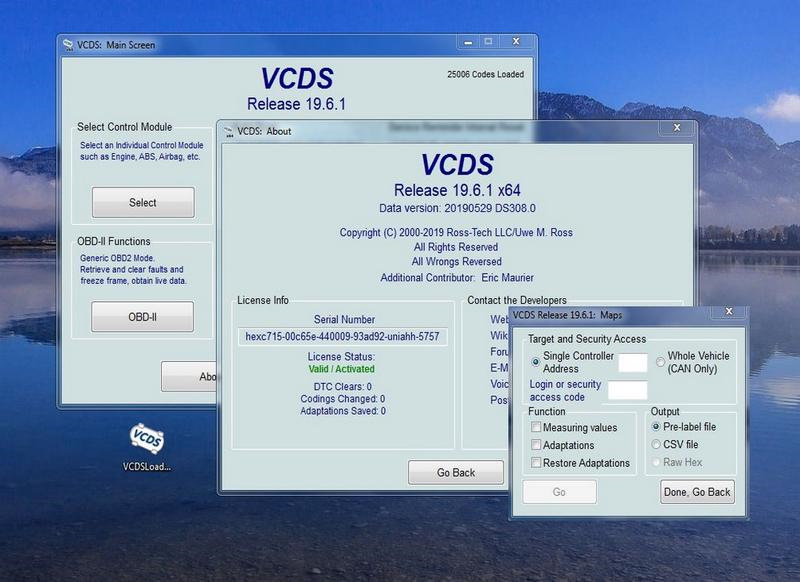800x582 pixels.
Task: Click the VCDS icon in the Main Screen title bar
Action: coord(67,42)
